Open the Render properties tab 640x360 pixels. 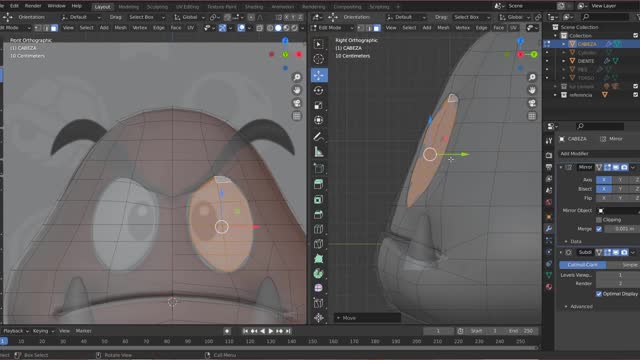pos(549,156)
